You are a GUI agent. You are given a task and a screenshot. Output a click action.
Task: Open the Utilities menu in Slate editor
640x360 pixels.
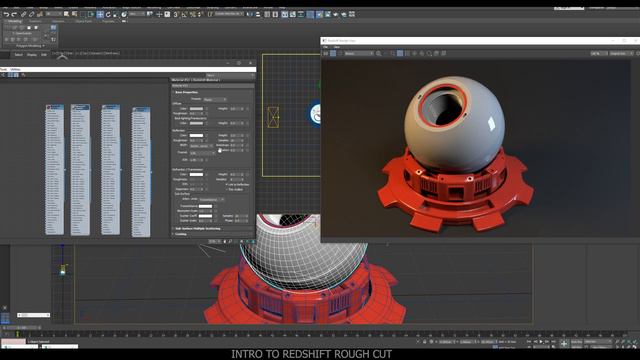click(15, 69)
